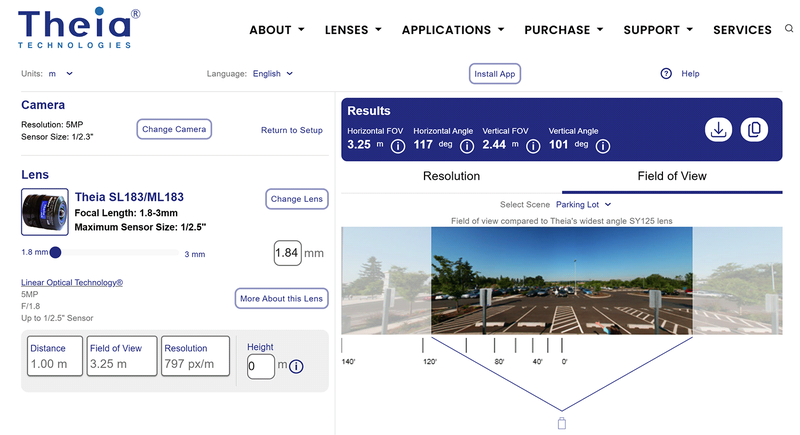Click the camera icon below the FOV diagram
Viewport: 800px width, 435px height.
tap(562, 423)
